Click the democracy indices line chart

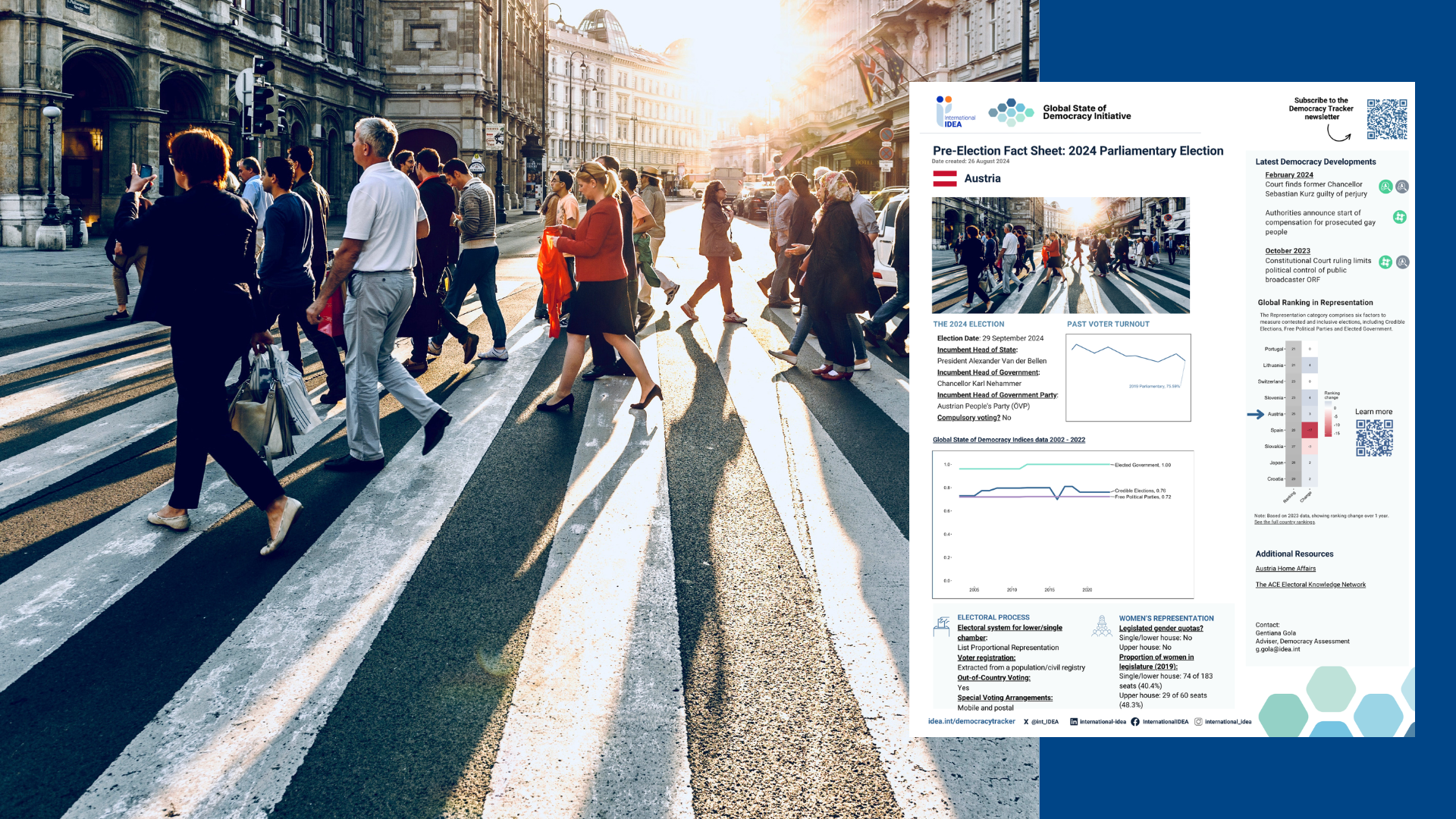coord(1063,525)
